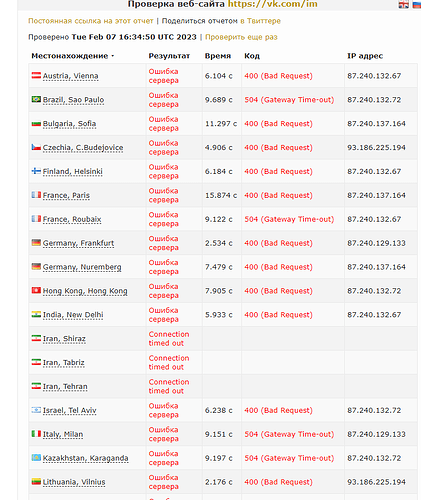
Task: Open Постоянная ссылка на этот отчет link
Action: [x=91, y=21]
